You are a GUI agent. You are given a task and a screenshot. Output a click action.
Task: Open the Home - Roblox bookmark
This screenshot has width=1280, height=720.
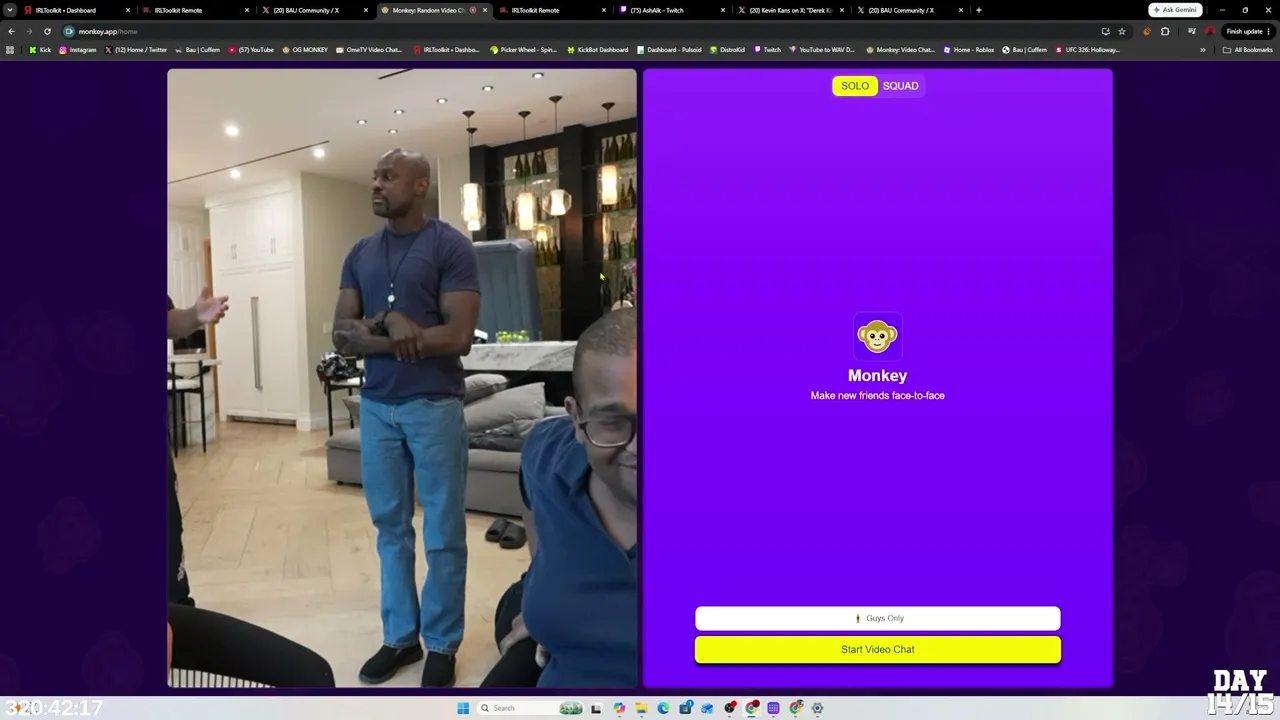coord(970,50)
